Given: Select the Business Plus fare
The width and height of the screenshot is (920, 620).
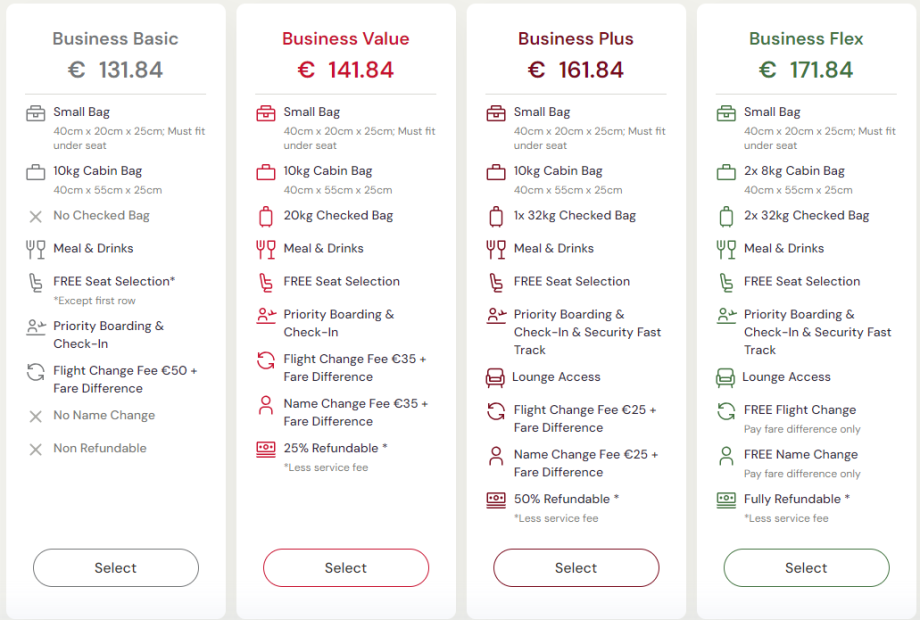Looking at the screenshot, I should click(576, 567).
